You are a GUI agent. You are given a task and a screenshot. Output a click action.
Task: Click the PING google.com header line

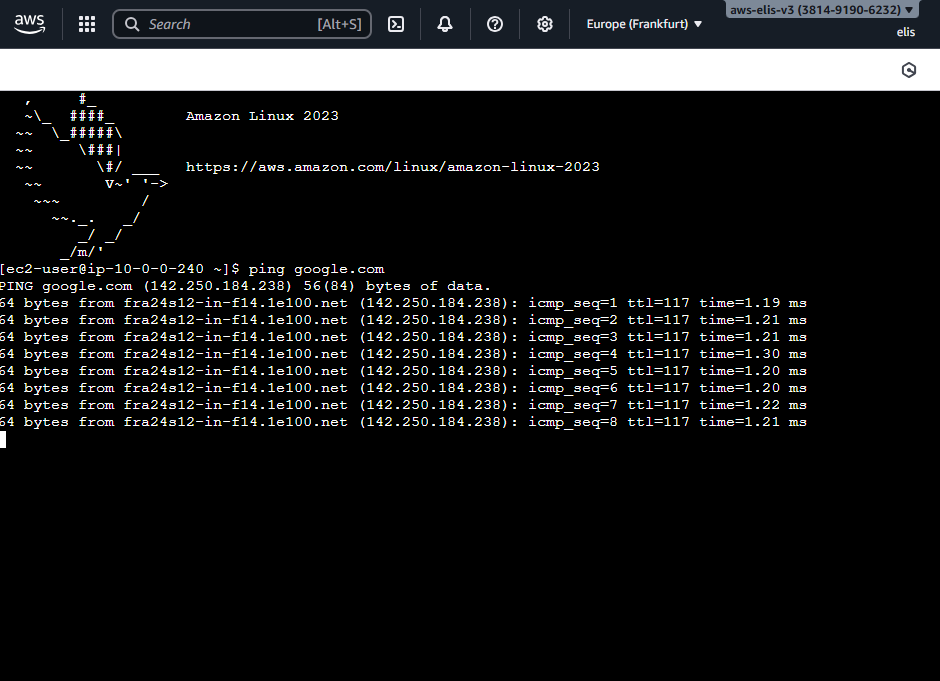[245, 286]
